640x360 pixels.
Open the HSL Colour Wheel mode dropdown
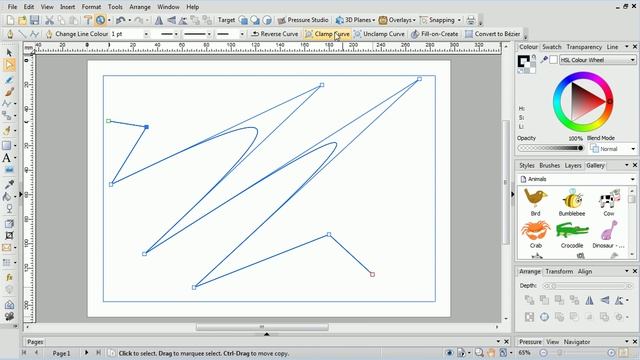pos(632,60)
